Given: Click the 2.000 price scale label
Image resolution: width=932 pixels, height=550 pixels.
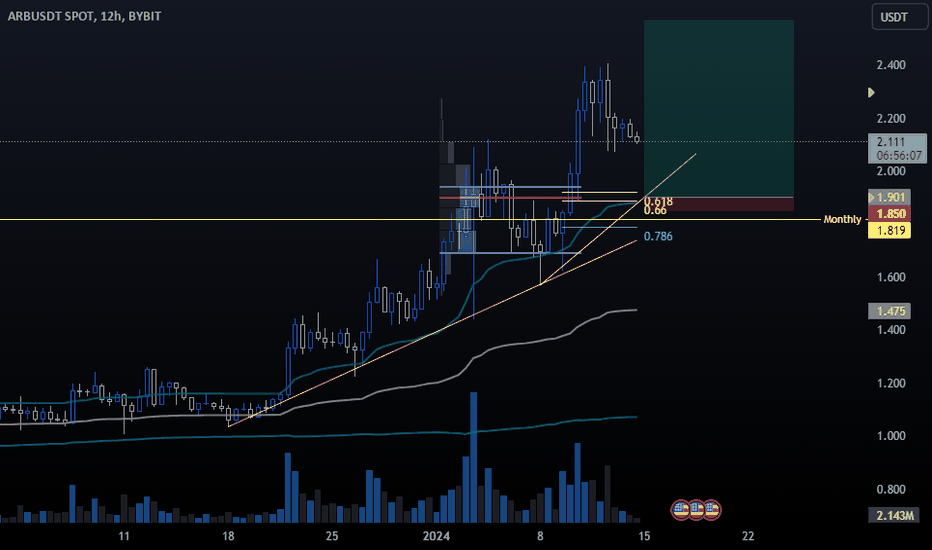Looking at the screenshot, I should (x=891, y=171).
